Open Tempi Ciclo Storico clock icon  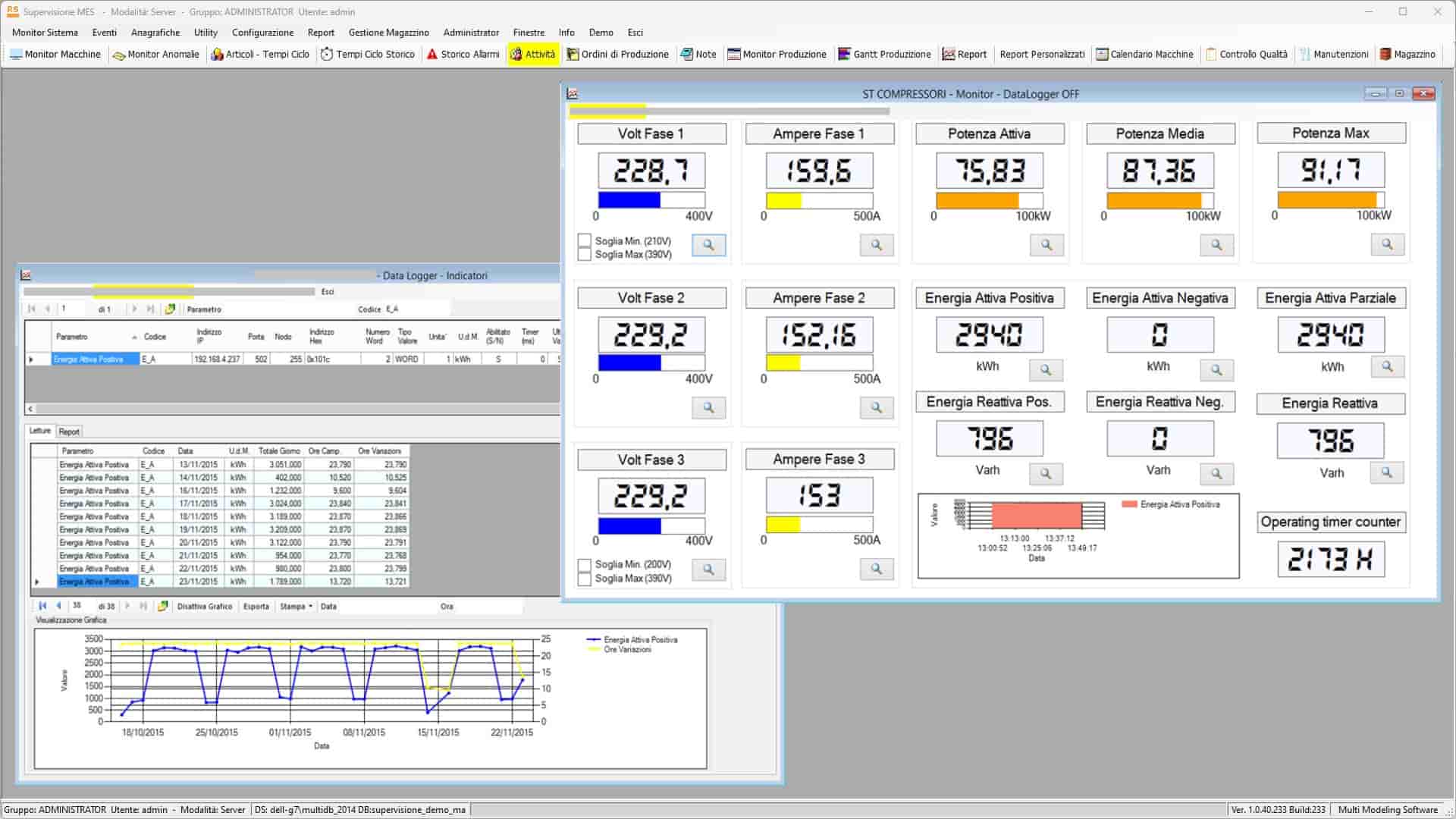click(327, 55)
